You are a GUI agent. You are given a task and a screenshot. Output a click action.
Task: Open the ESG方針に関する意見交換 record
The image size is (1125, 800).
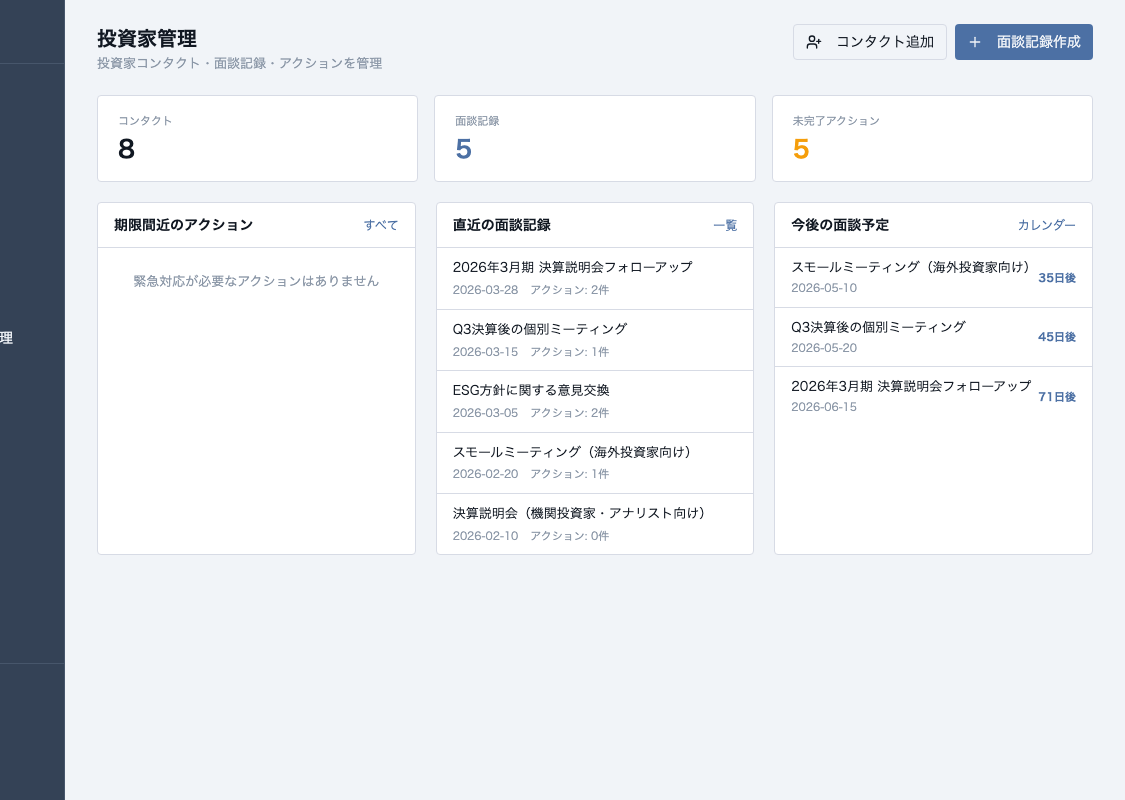(x=595, y=401)
